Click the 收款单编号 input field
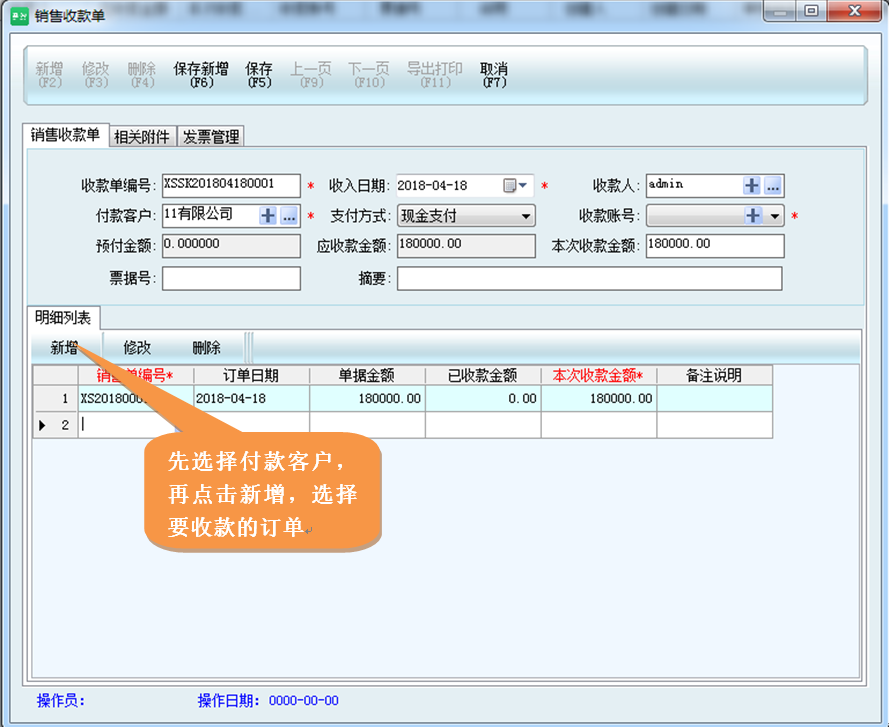Screen dimensions: 889x728 click(x=231, y=185)
